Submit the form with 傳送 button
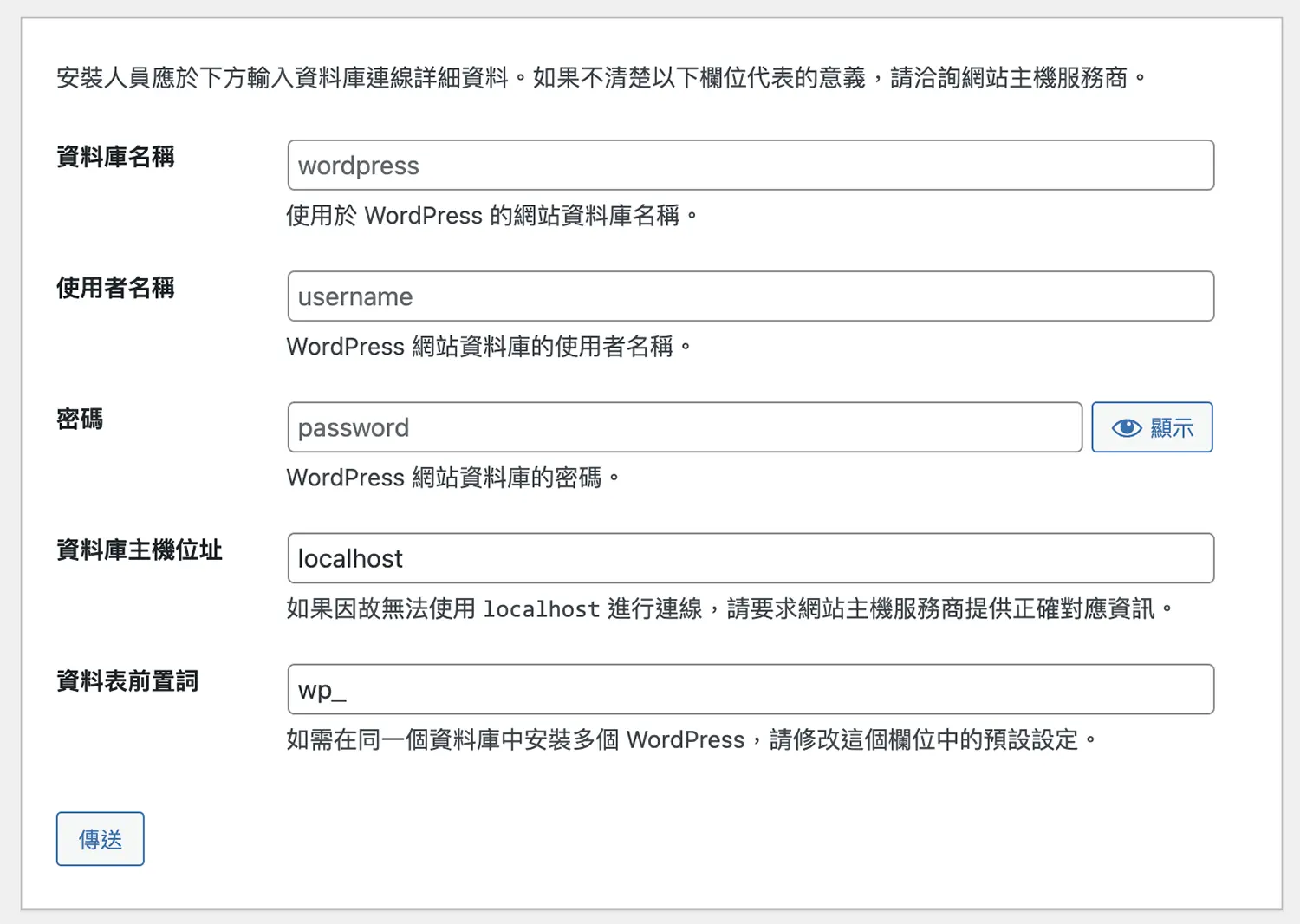Screen dimensions: 1300x924 (x=101, y=839)
